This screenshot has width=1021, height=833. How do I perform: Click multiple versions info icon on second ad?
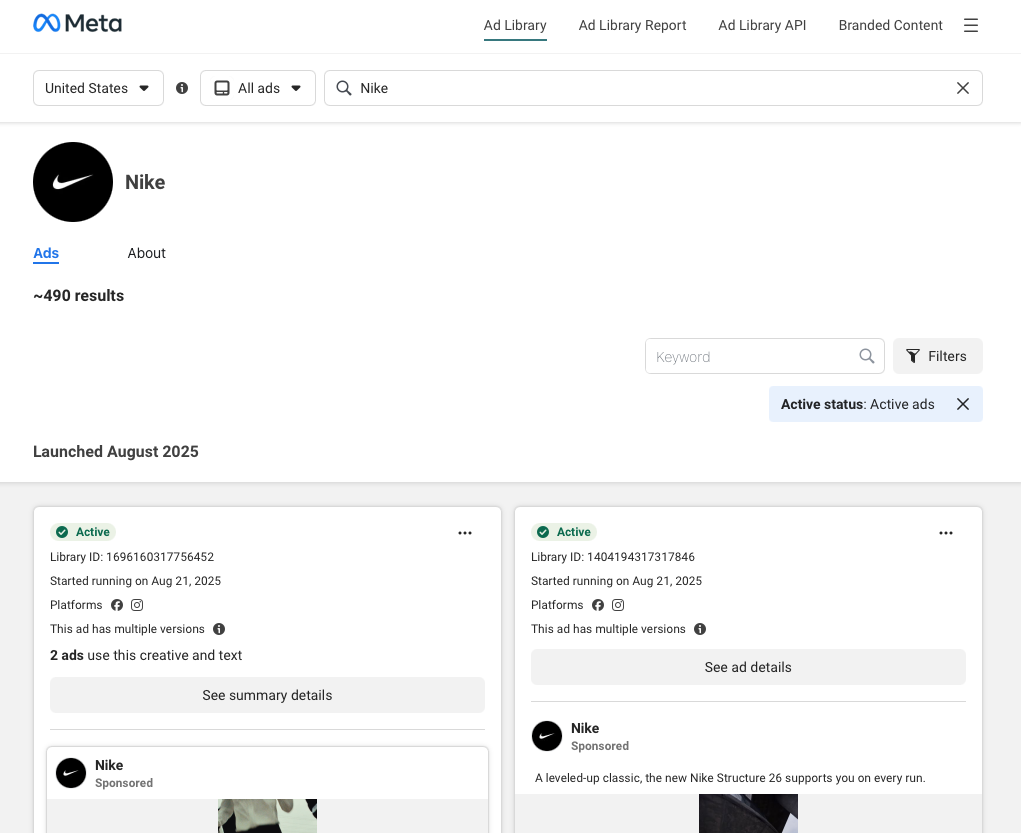coord(700,629)
